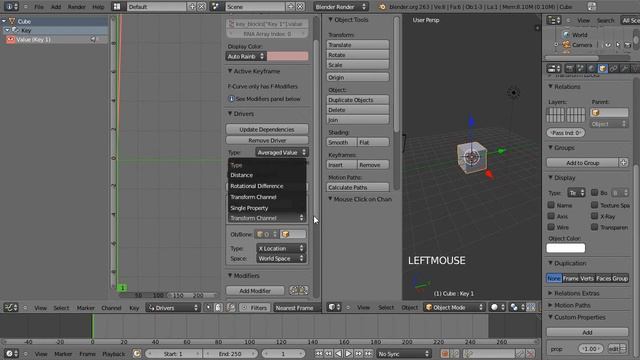
Task: Click the Calculate Paths button
Action: click(x=358, y=187)
